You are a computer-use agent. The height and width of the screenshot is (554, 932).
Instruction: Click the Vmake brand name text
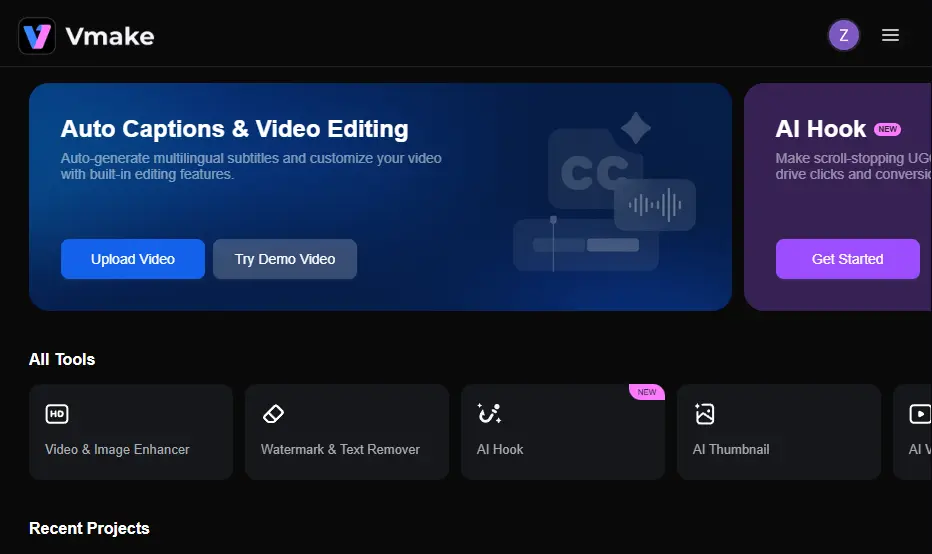coord(110,36)
